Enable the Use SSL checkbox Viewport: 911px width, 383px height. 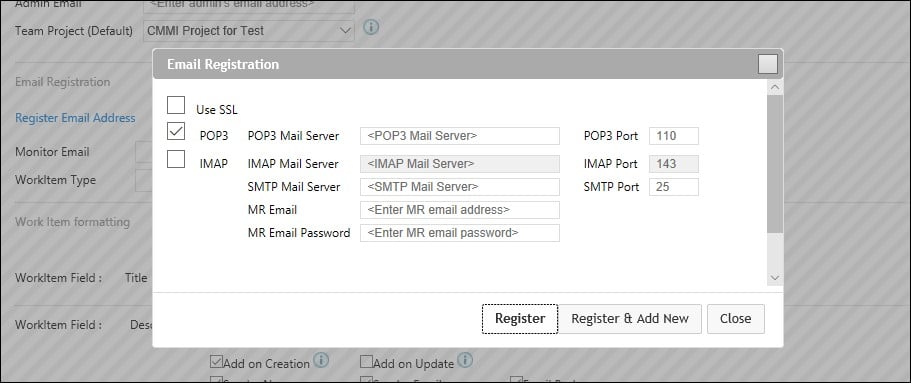(176, 106)
